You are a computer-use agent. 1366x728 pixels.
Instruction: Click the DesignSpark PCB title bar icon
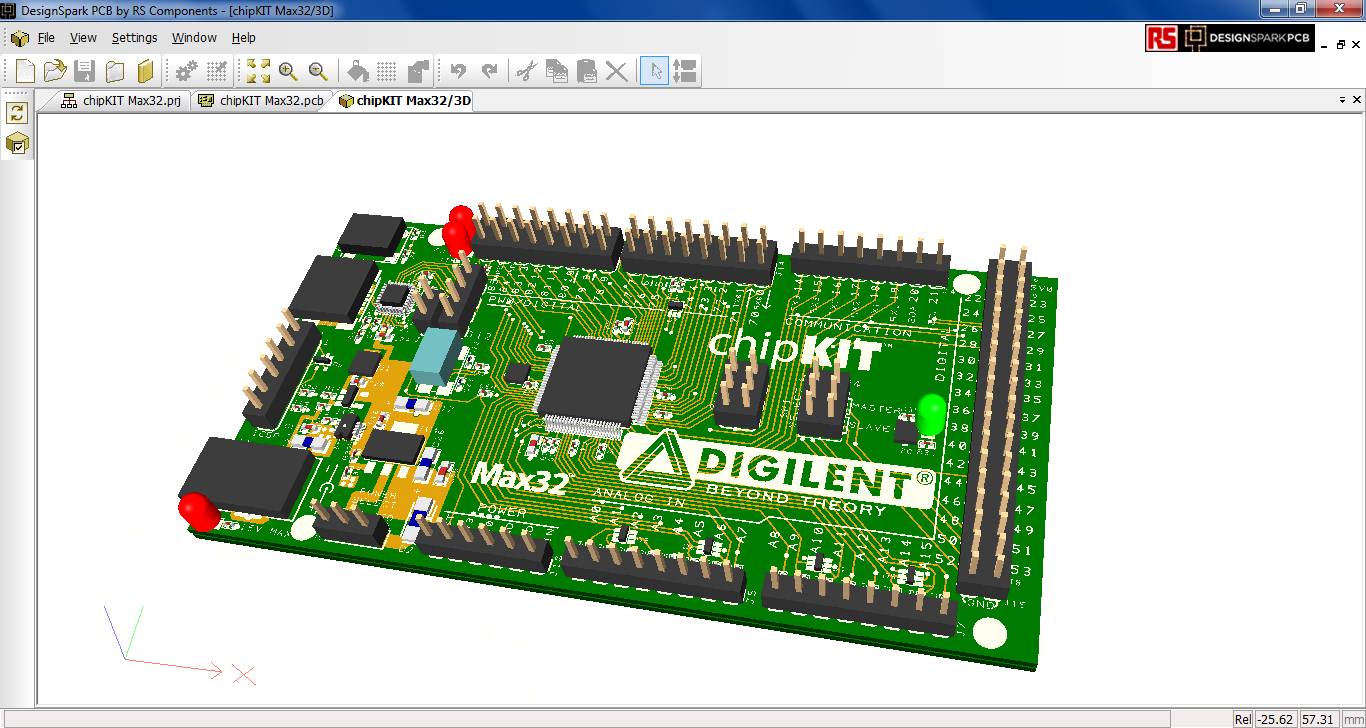click(x=8, y=10)
